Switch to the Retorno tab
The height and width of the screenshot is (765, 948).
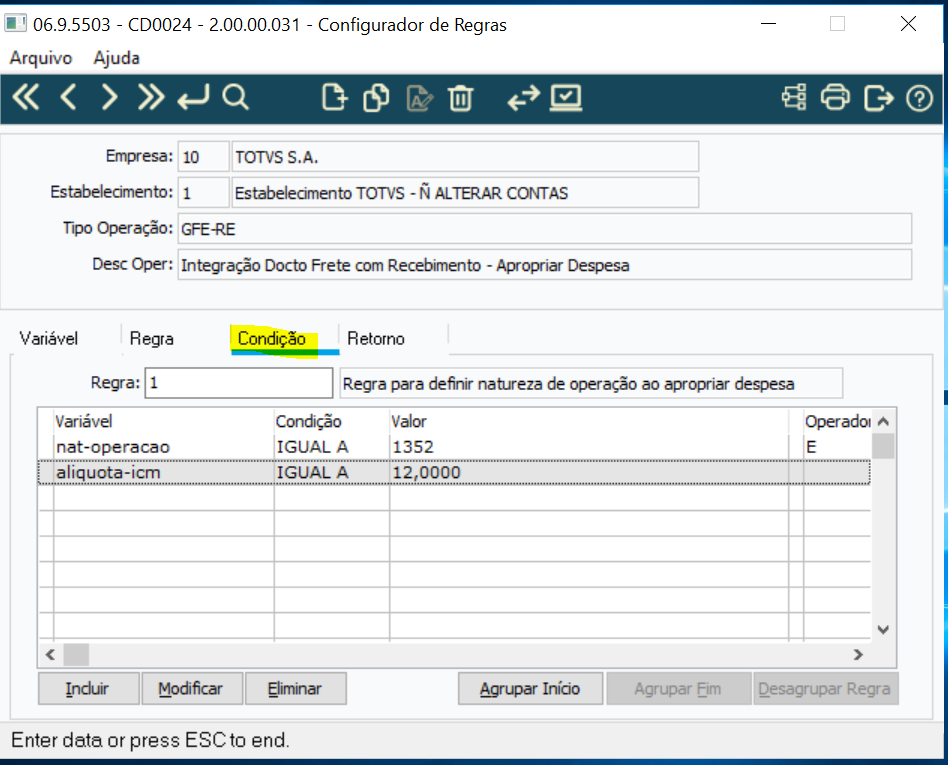[376, 338]
